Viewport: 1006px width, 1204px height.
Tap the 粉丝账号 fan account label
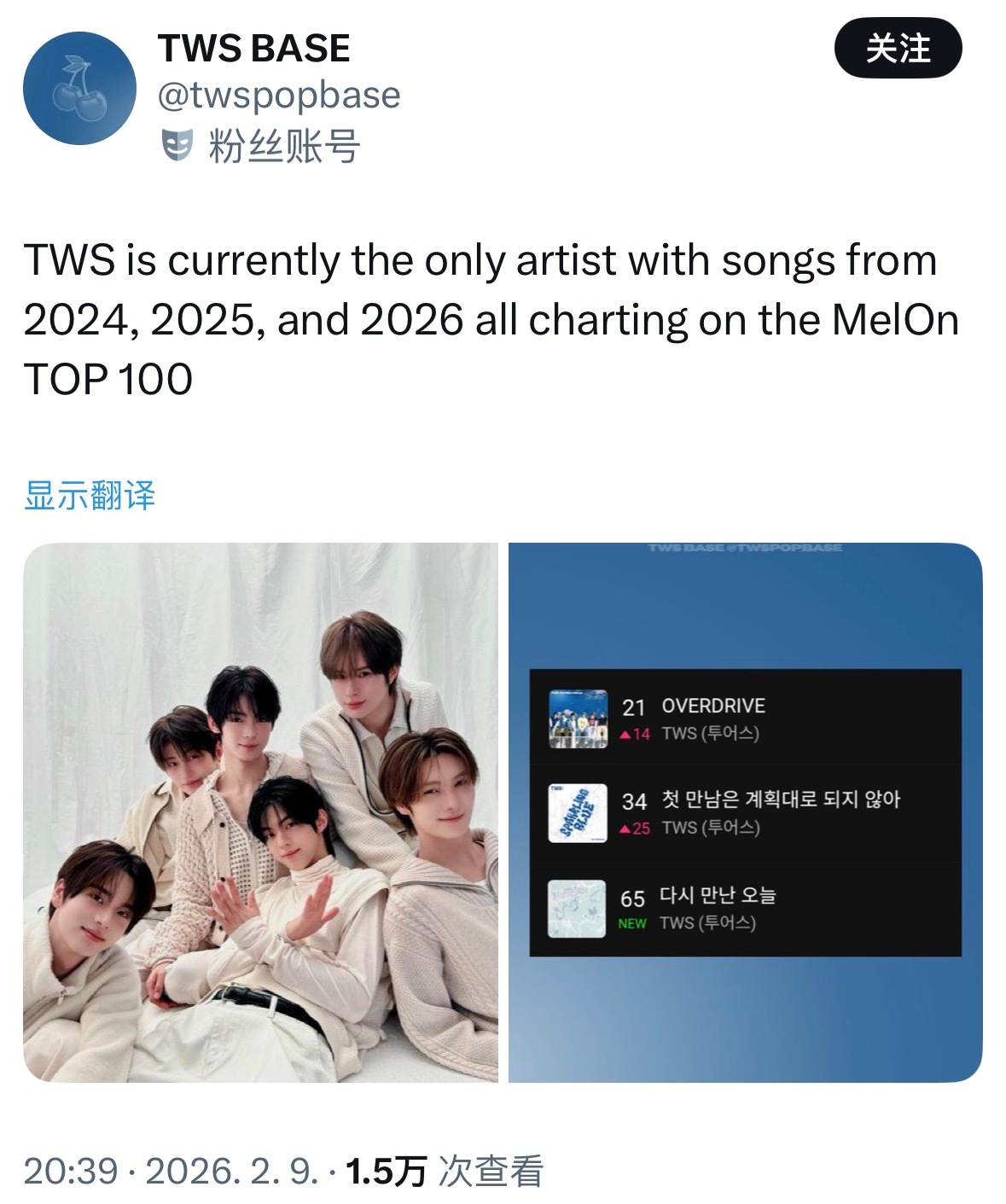pos(284,146)
